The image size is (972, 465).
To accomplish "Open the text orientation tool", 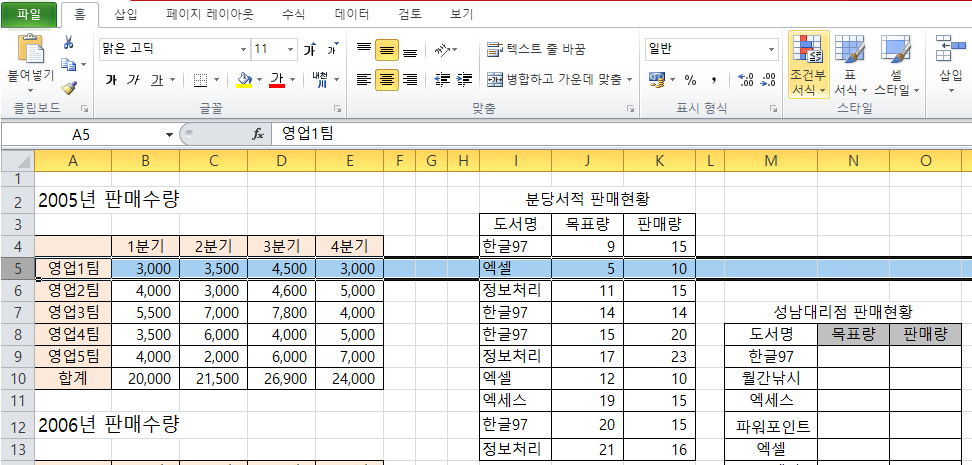I will (x=442, y=49).
